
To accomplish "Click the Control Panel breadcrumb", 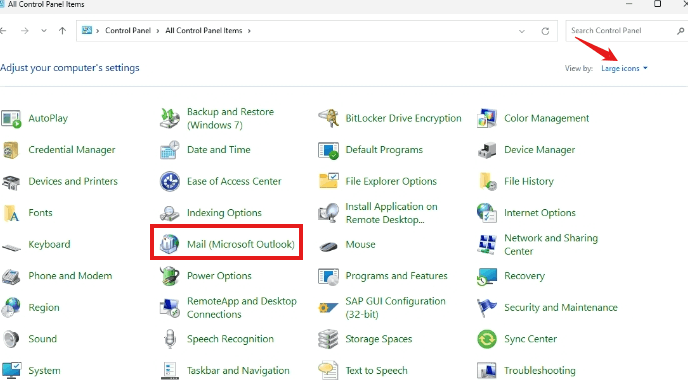I will point(128,31).
